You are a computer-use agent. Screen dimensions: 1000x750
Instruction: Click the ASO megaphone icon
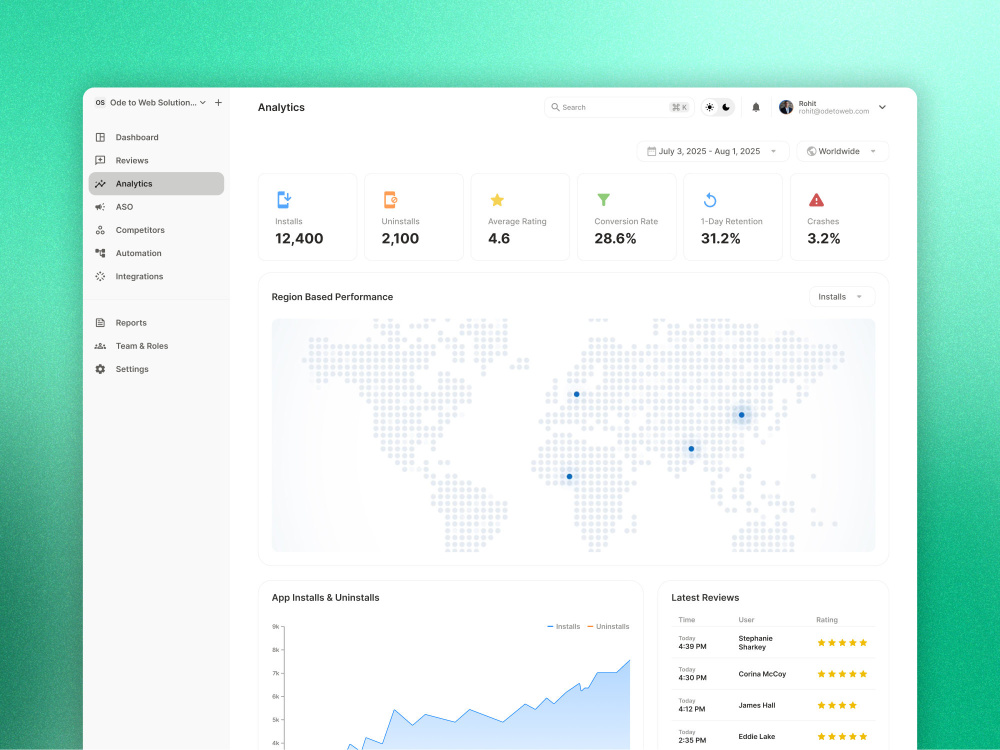[x=100, y=207]
